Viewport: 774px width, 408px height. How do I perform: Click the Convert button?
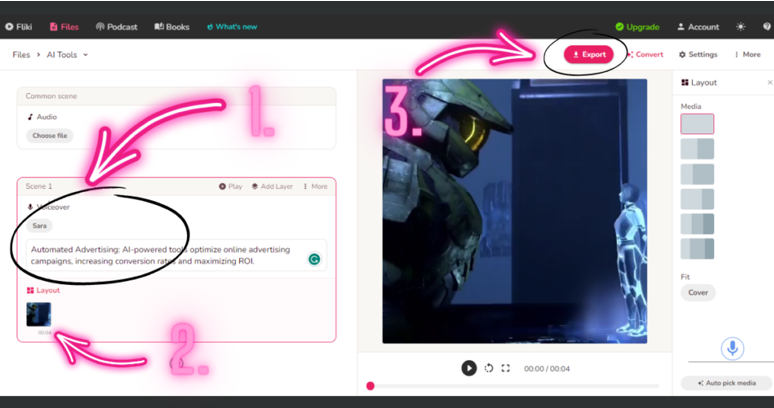click(x=646, y=54)
